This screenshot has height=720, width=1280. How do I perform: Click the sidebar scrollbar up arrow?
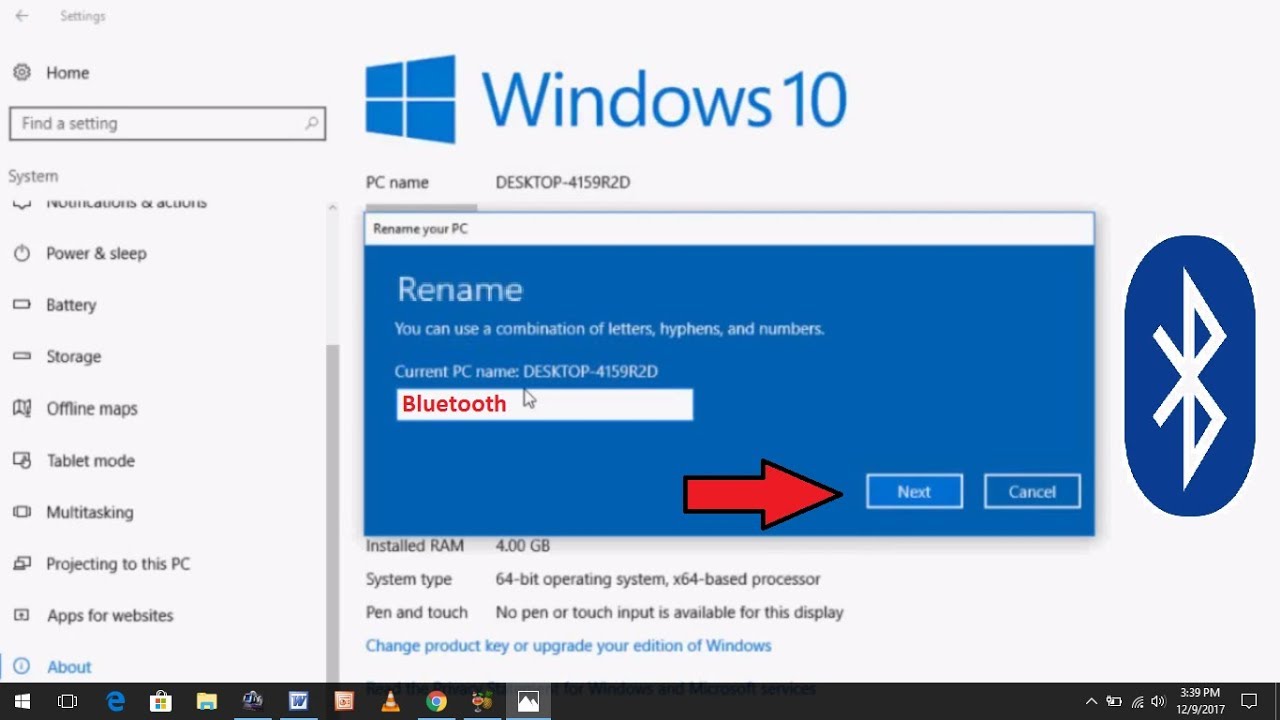click(x=333, y=208)
